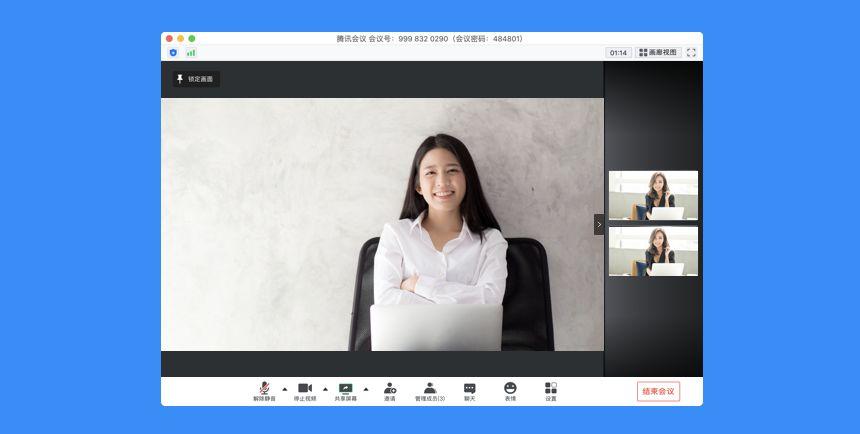Unmute the microphone (解除静音)
This screenshot has width=860, height=434.
[264, 392]
